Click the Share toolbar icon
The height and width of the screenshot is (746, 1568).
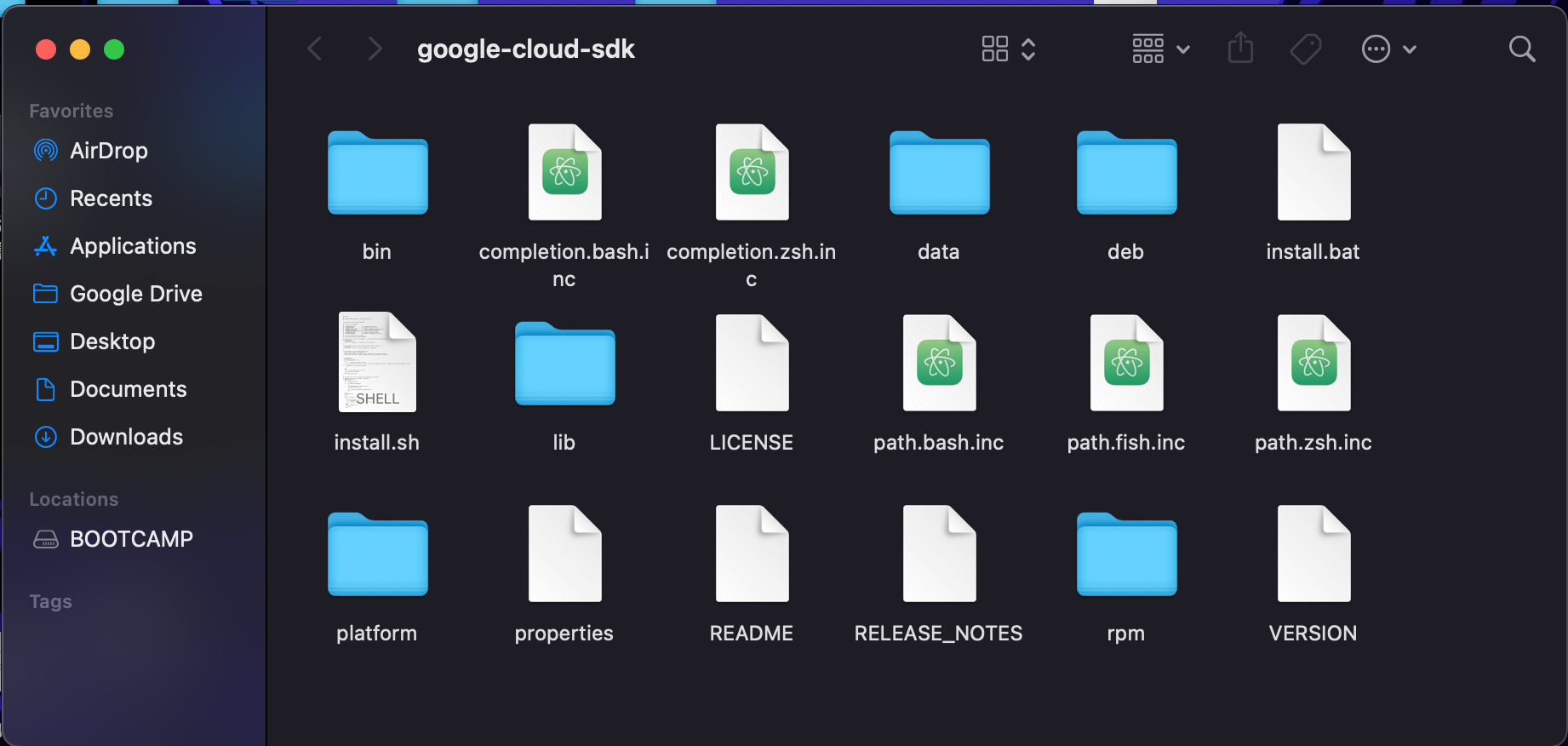tap(1241, 48)
